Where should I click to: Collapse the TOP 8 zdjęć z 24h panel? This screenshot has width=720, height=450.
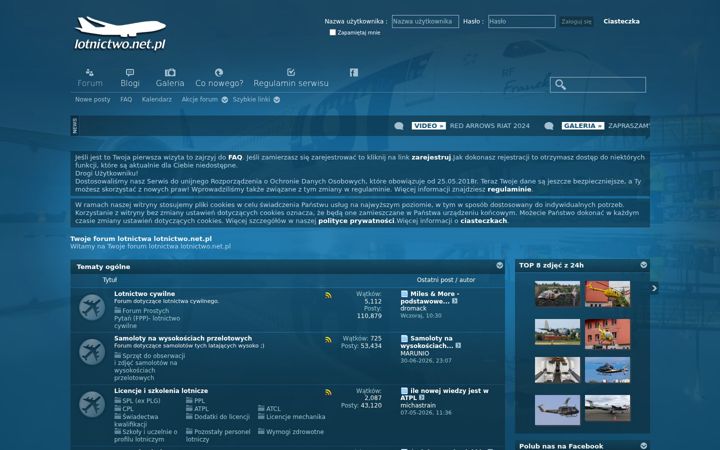(643, 265)
